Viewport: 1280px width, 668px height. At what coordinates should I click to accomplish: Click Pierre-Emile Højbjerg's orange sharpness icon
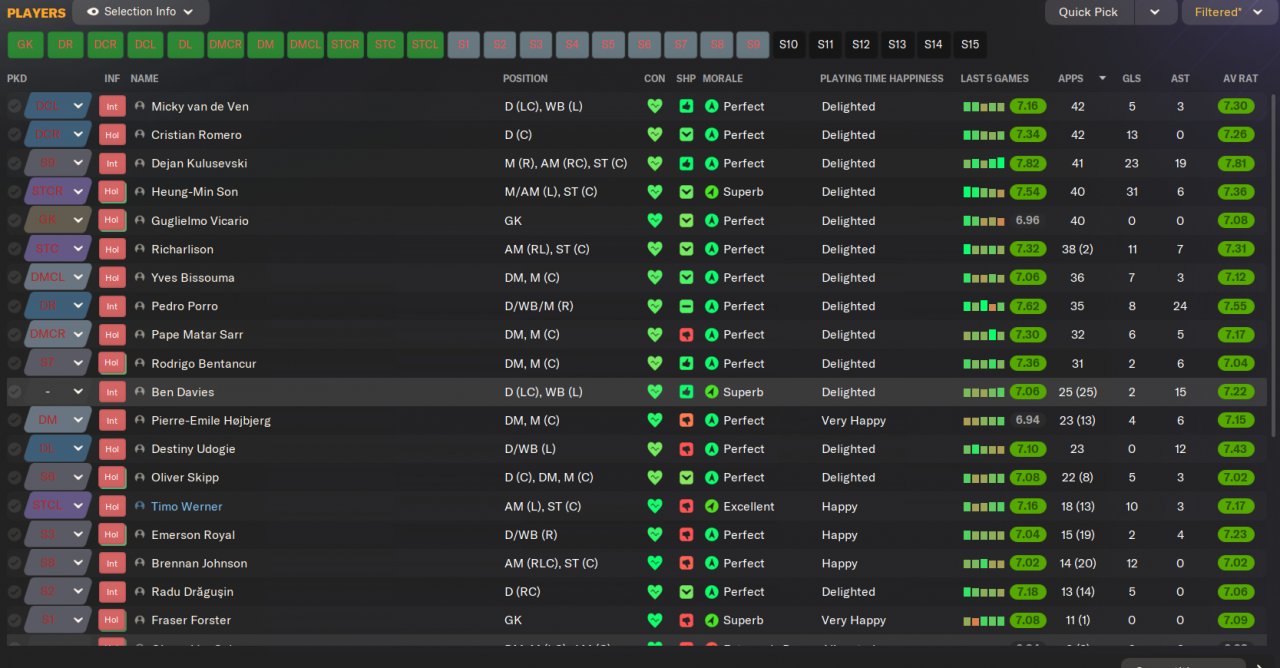pyautogui.click(x=686, y=421)
